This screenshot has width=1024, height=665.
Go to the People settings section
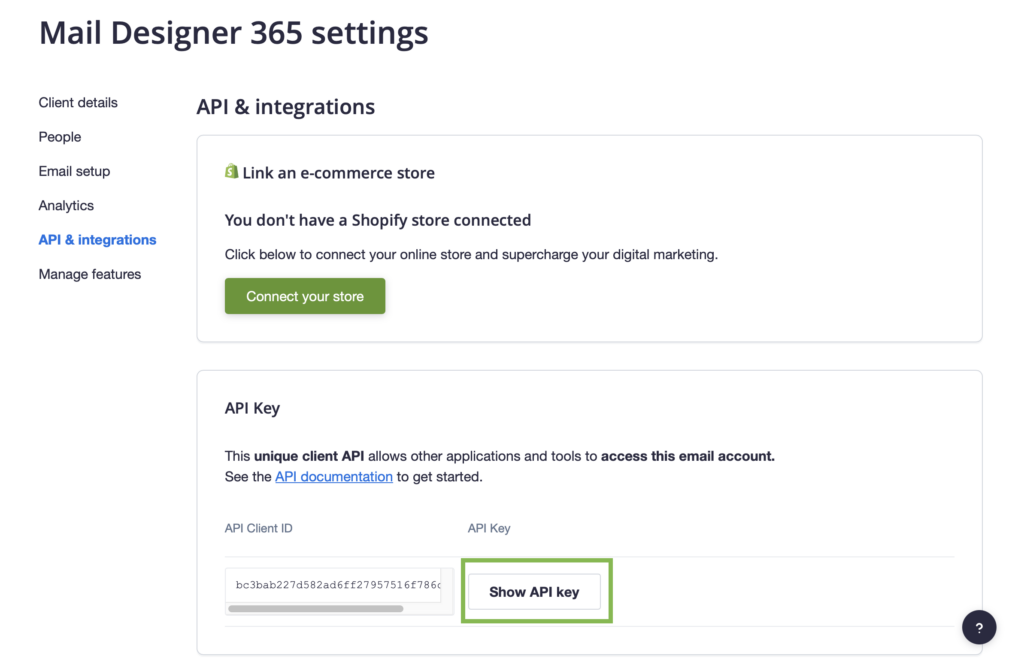59,137
